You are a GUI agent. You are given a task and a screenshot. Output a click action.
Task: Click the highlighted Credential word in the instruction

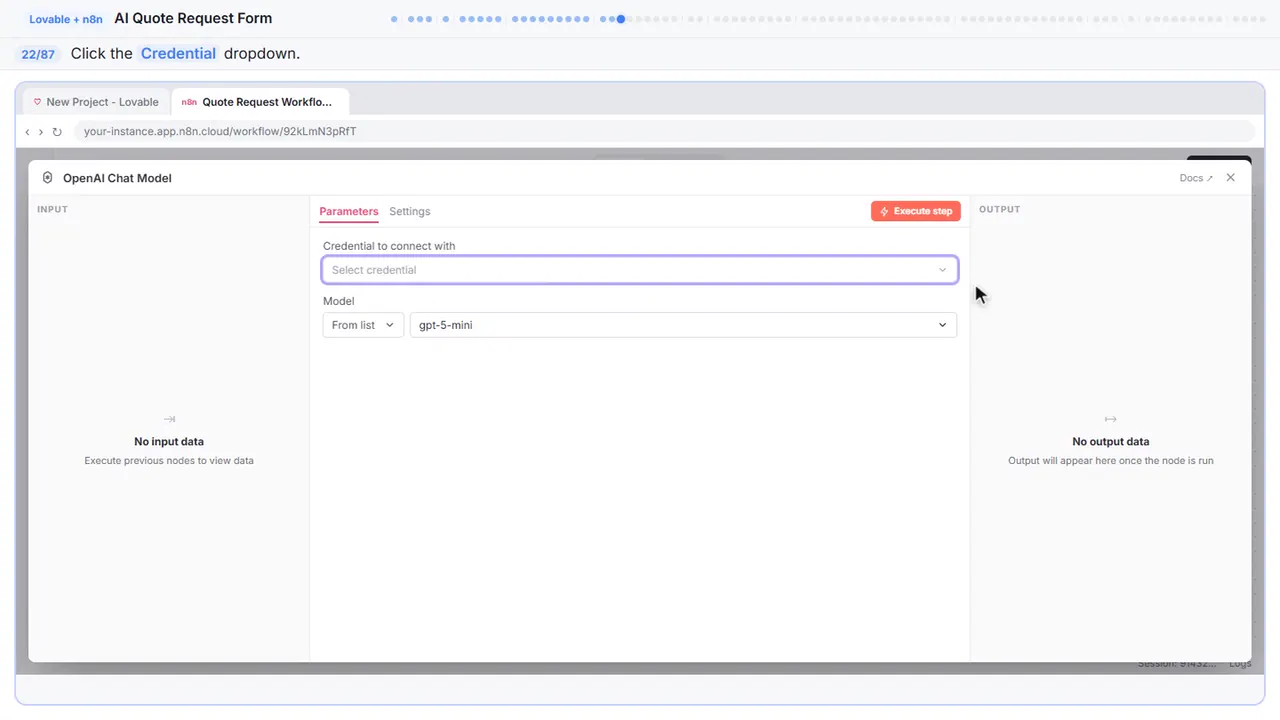pyautogui.click(x=178, y=54)
